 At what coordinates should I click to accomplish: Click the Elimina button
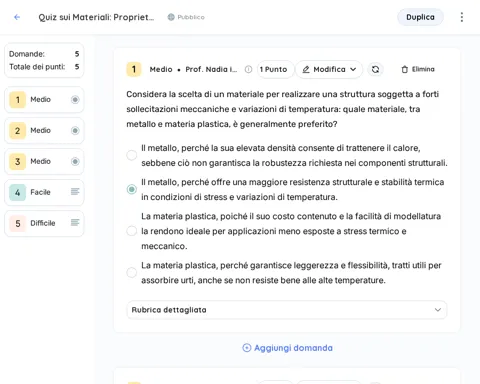[x=418, y=69]
